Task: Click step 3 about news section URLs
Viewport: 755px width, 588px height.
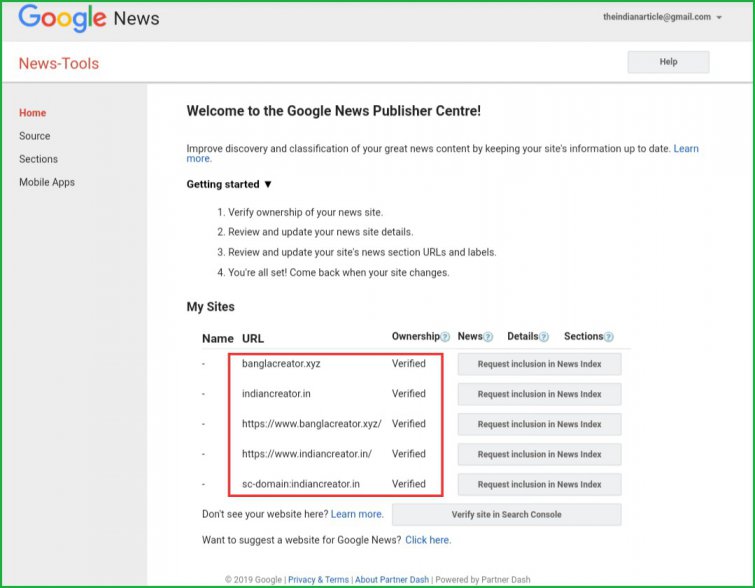Action: [356, 252]
